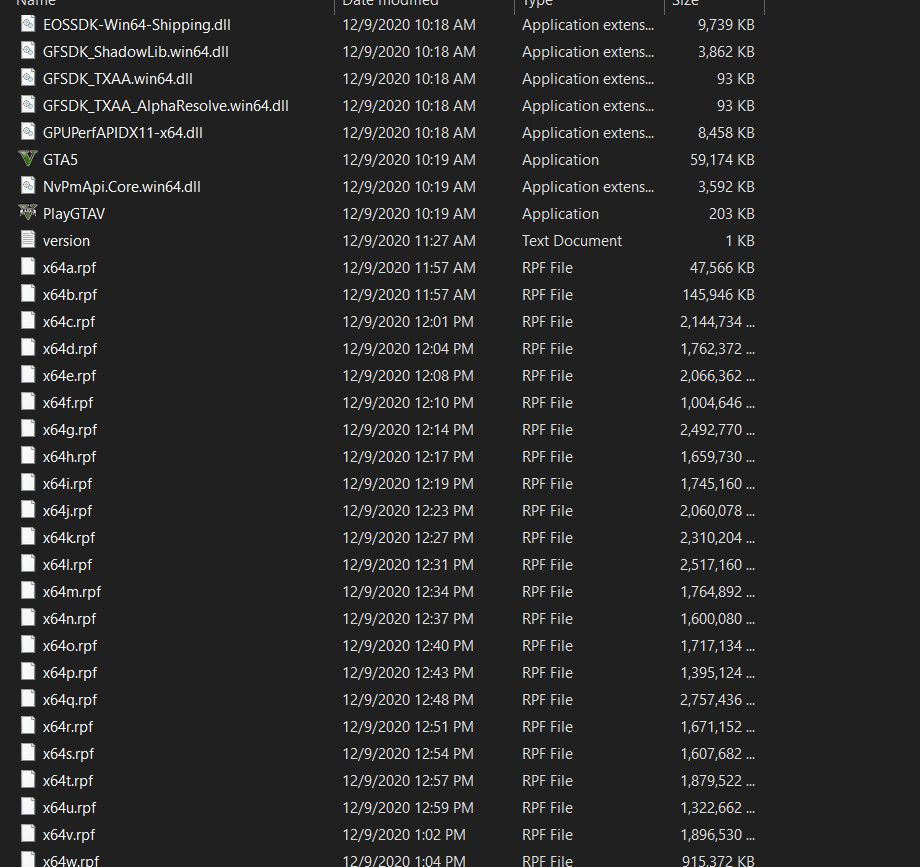Click the x64t.rpf file icon

[28, 780]
